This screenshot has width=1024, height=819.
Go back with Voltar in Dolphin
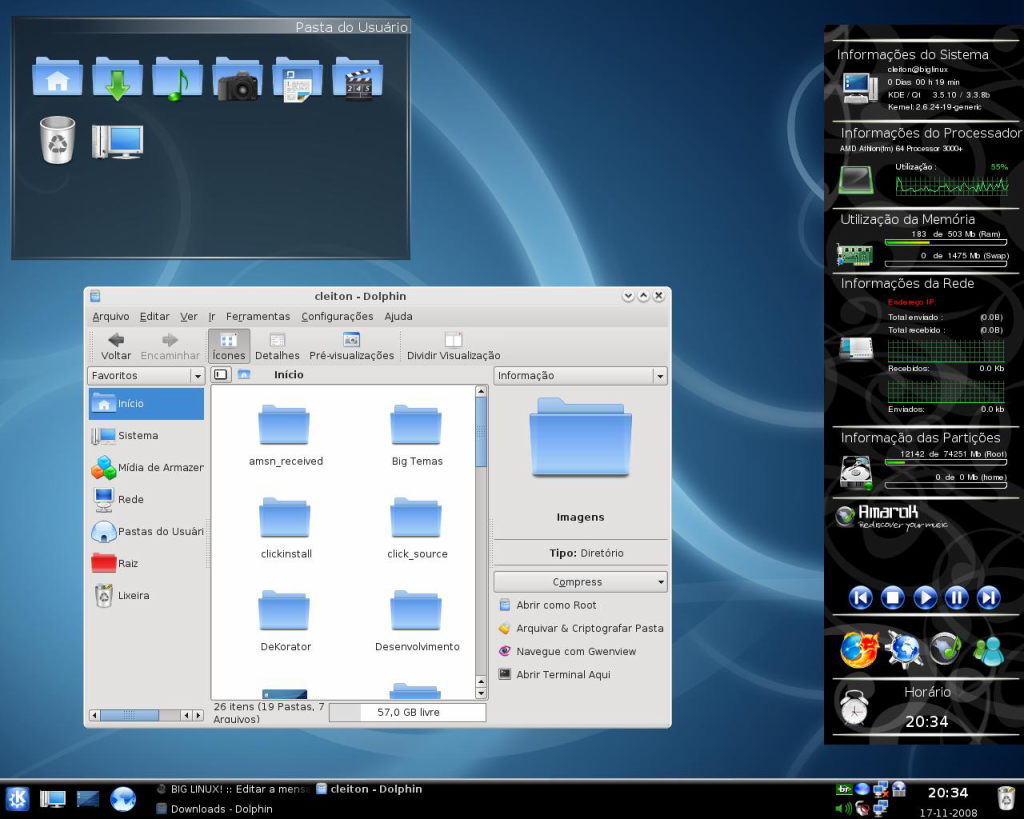[116, 346]
